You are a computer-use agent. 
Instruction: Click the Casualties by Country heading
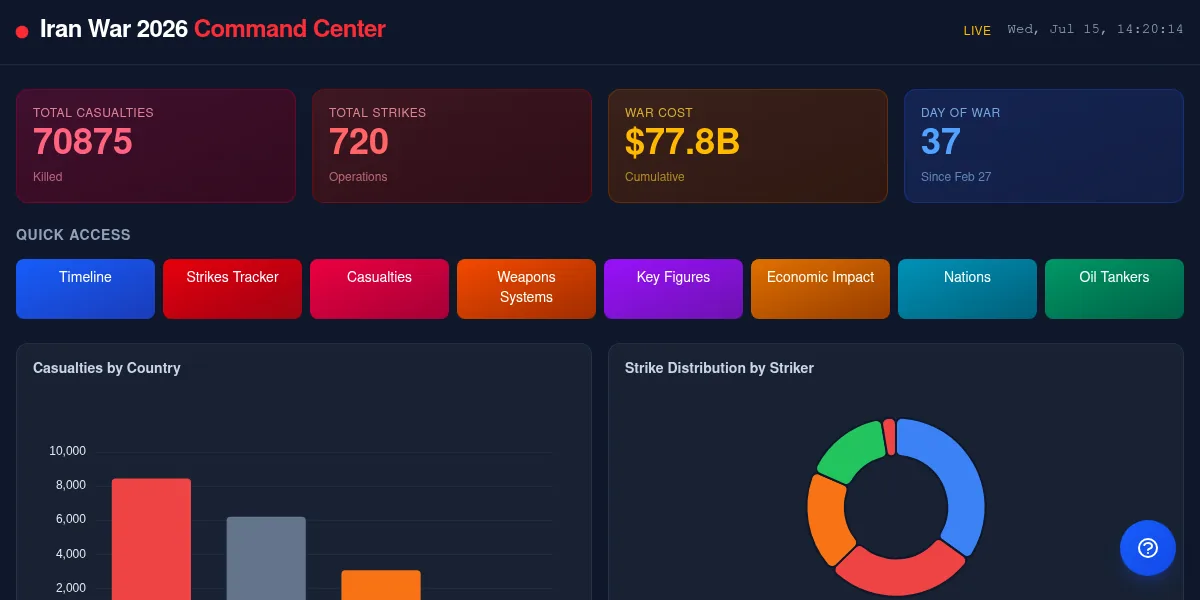pos(107,368)
